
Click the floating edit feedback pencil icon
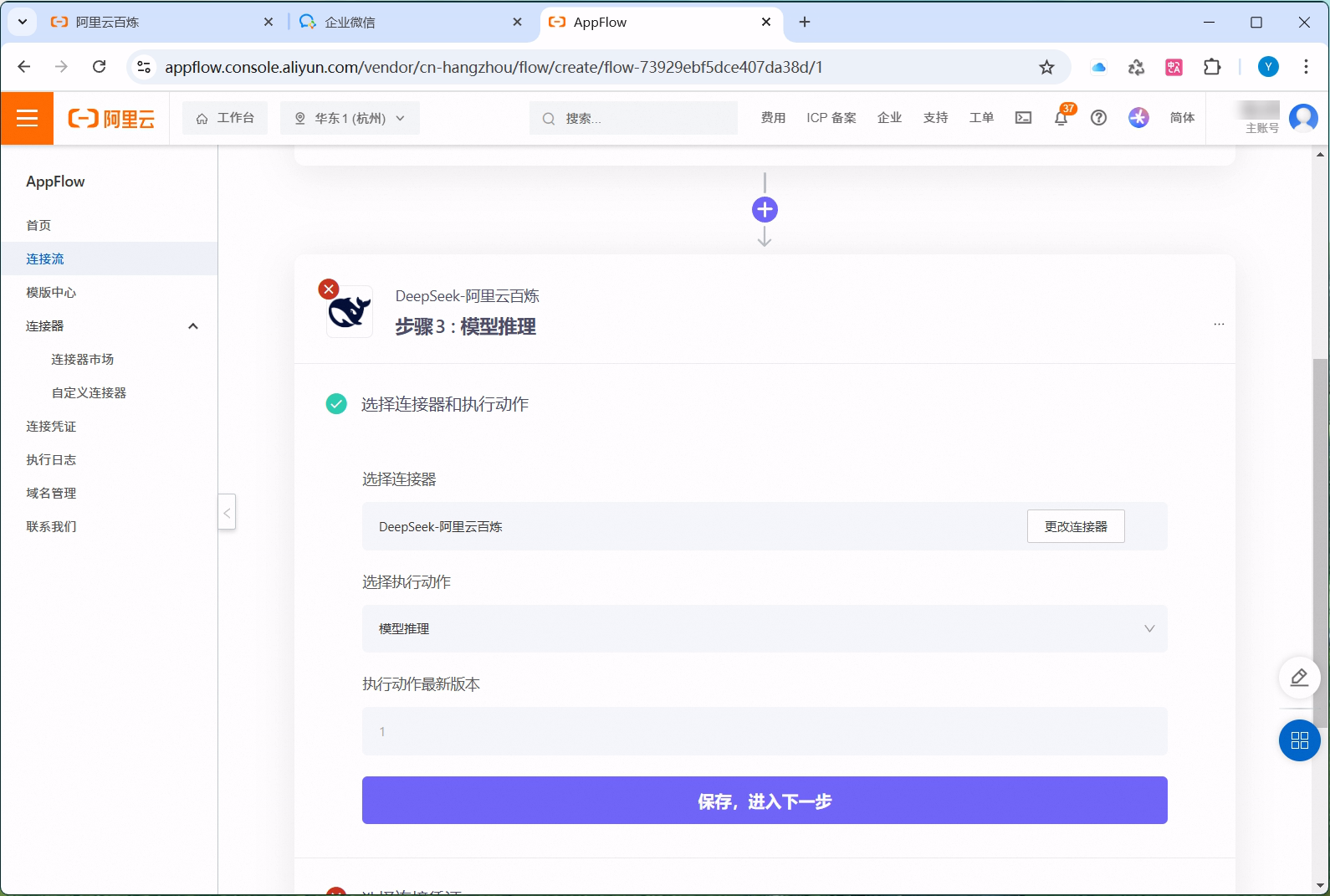tap(1299, 677)
